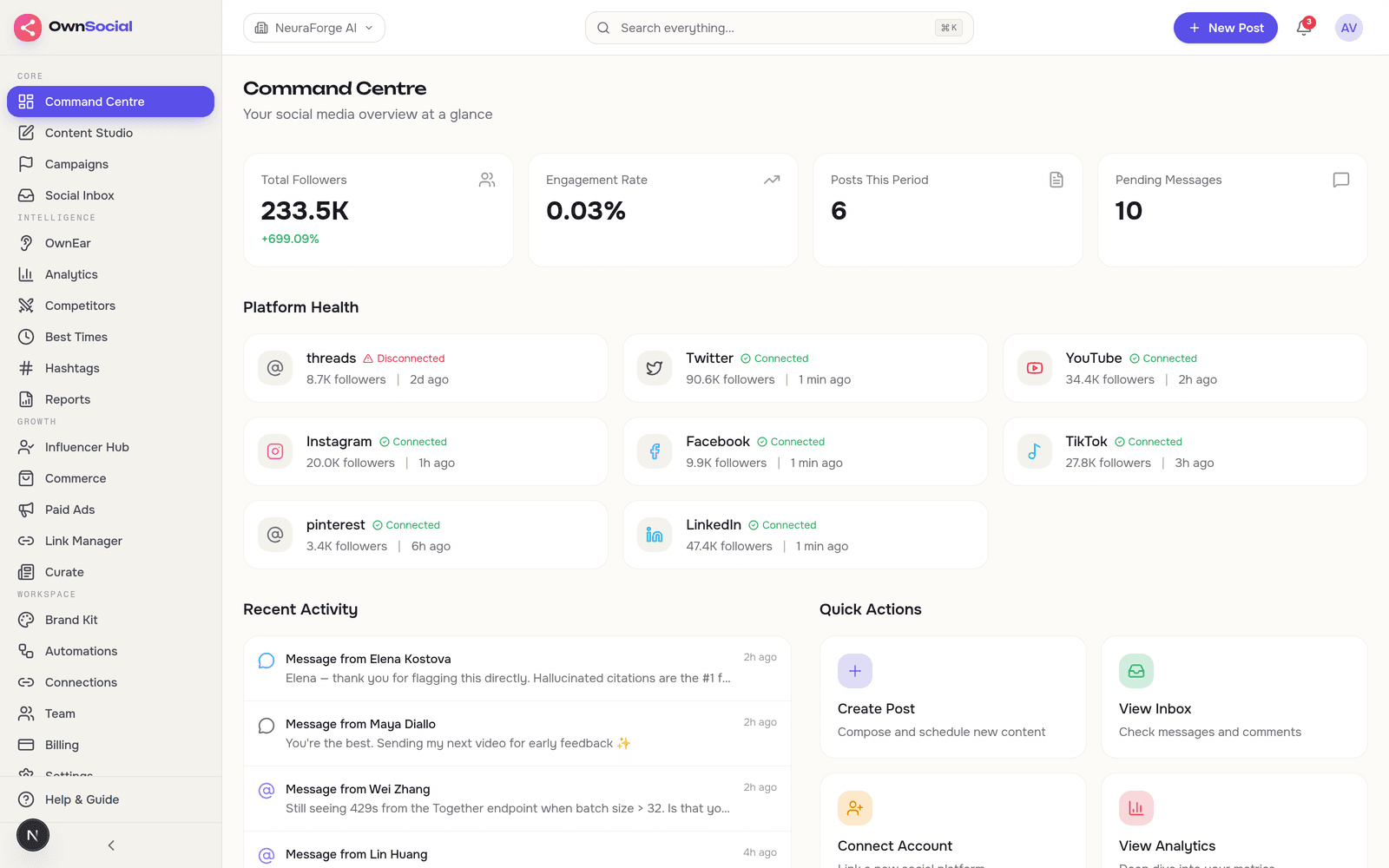Click the Paid Ads megaphone icon

tap(26, 510)
